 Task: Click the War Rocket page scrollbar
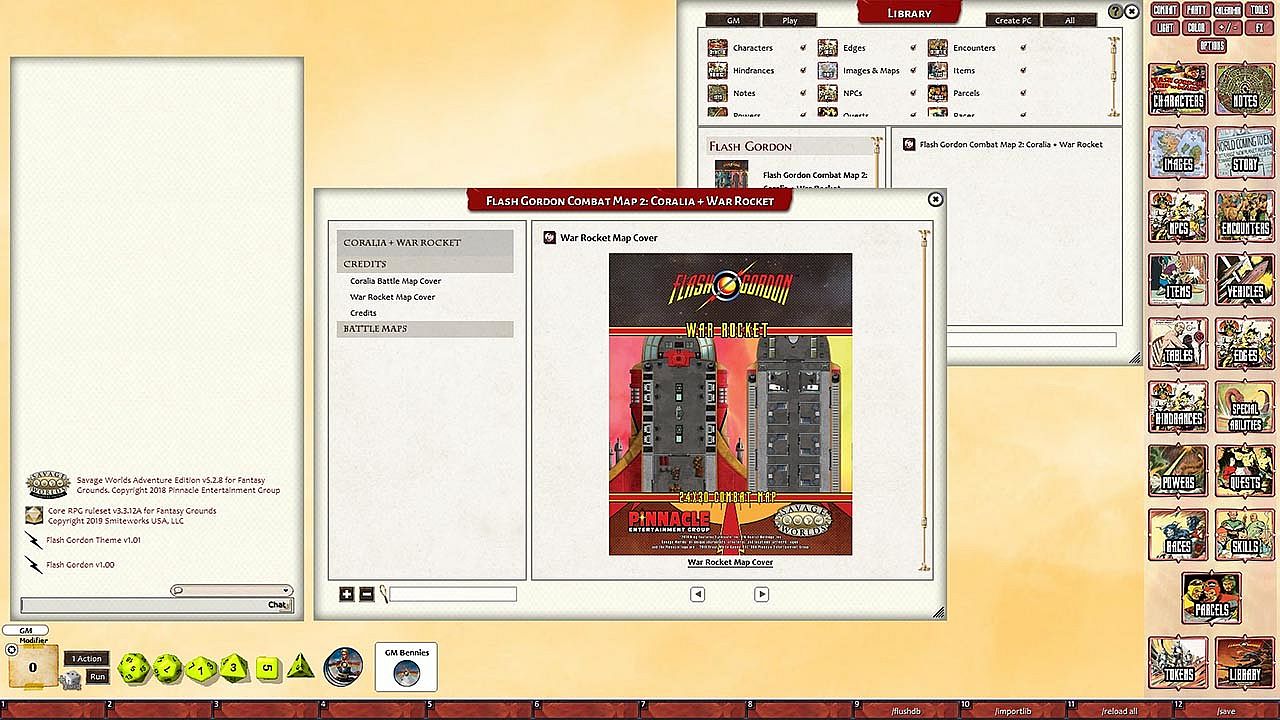pyautogui.click(x=924, y=400)
